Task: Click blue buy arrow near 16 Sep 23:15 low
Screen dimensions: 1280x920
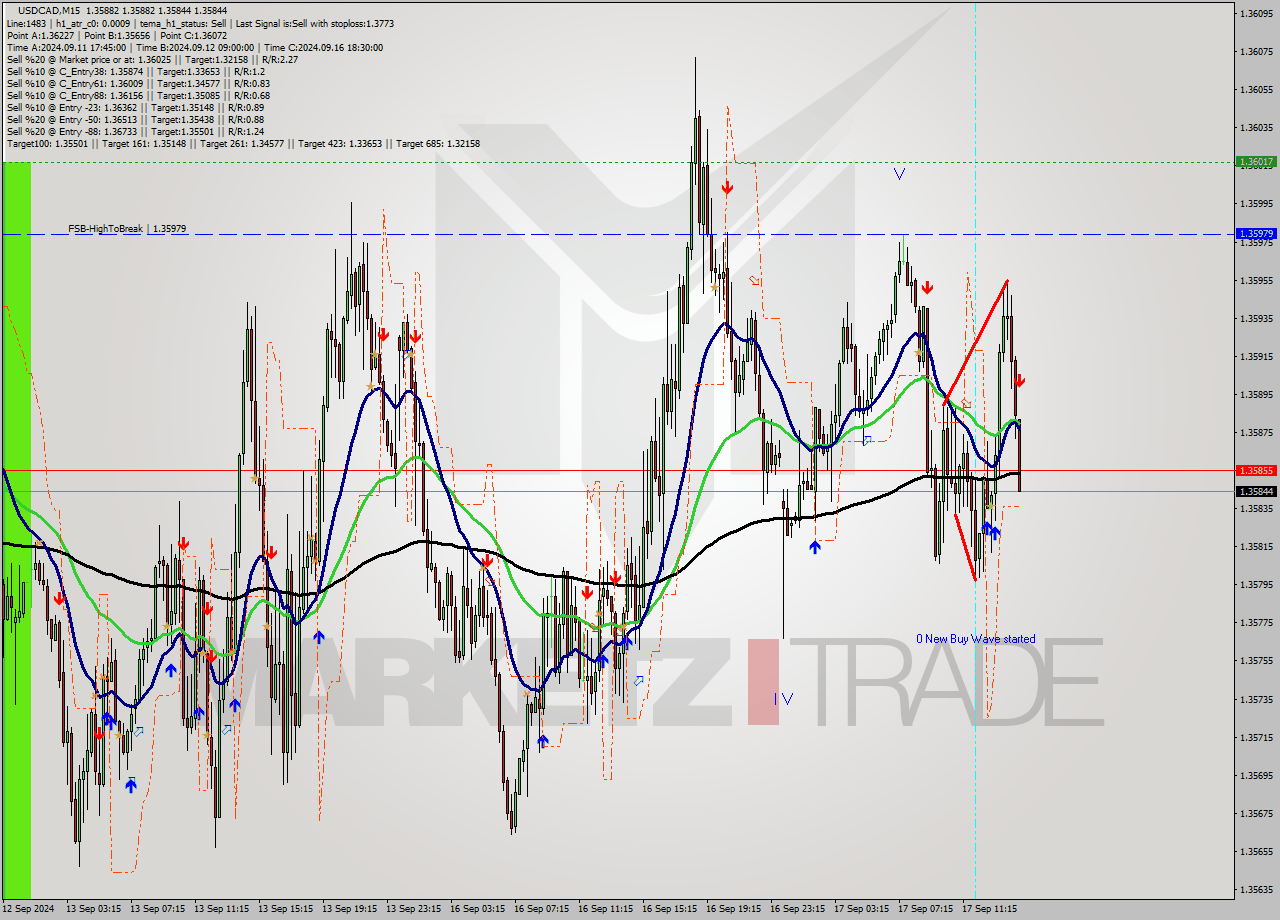Action: click(x=815, y=547)
